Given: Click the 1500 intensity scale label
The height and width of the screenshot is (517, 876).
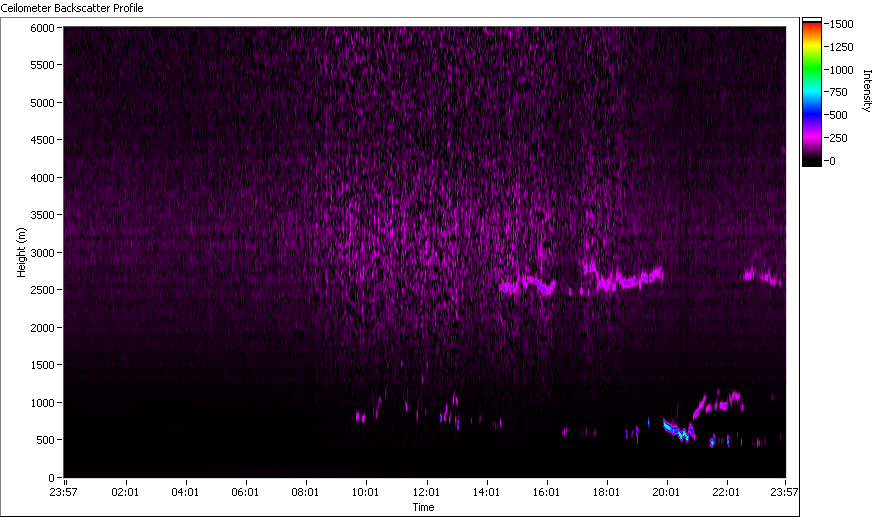Looking at the screenshot, I should click(x=841, y=24).
